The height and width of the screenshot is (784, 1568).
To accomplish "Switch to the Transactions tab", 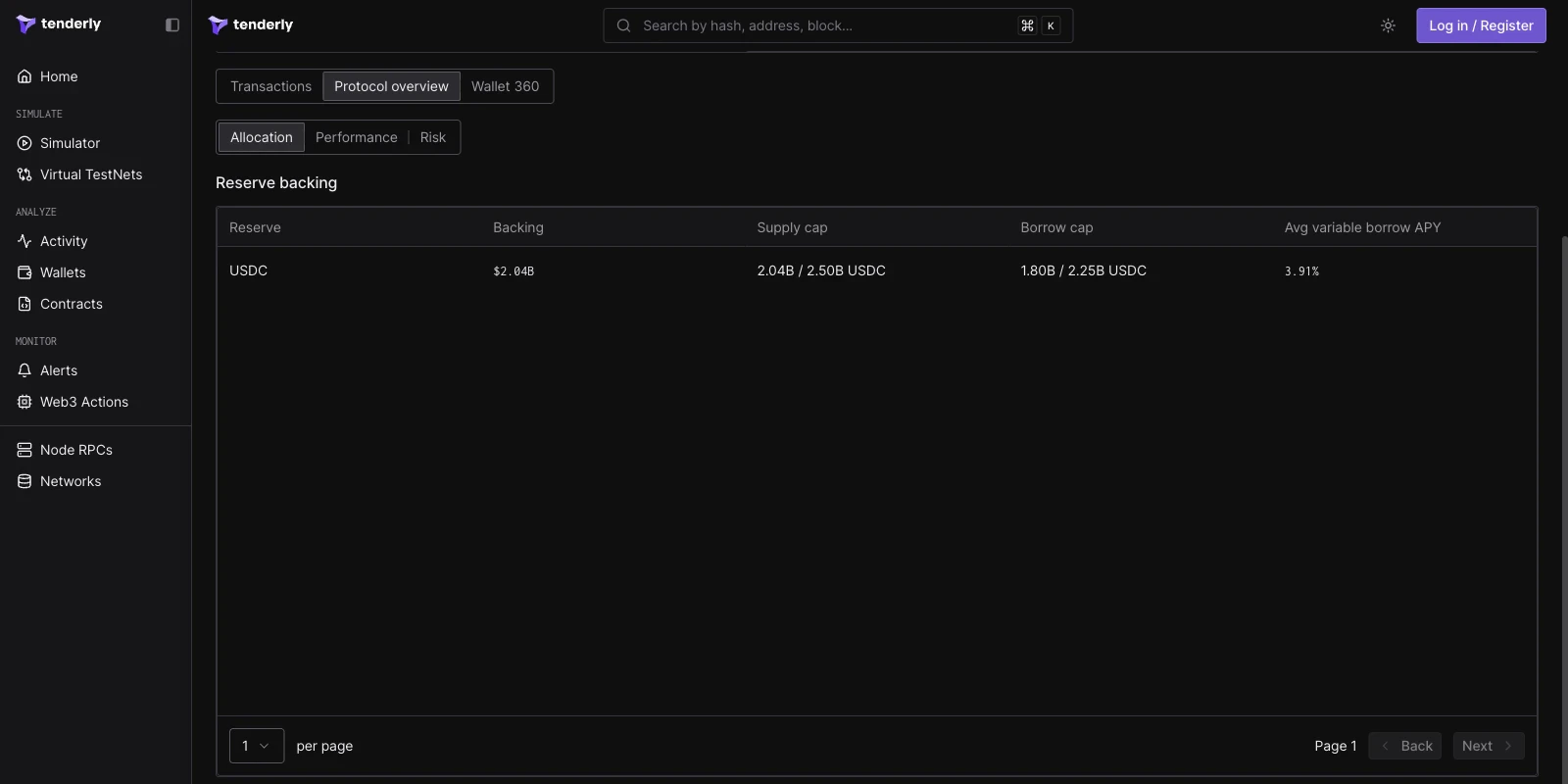I will (270, 86).
